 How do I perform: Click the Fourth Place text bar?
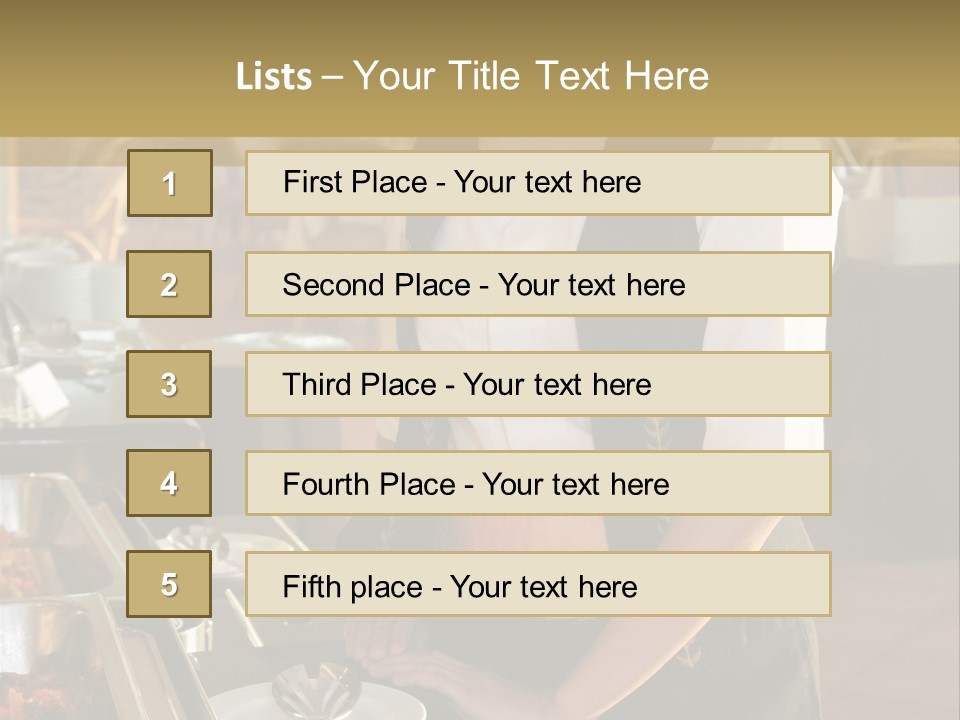[x=538, y=483]
